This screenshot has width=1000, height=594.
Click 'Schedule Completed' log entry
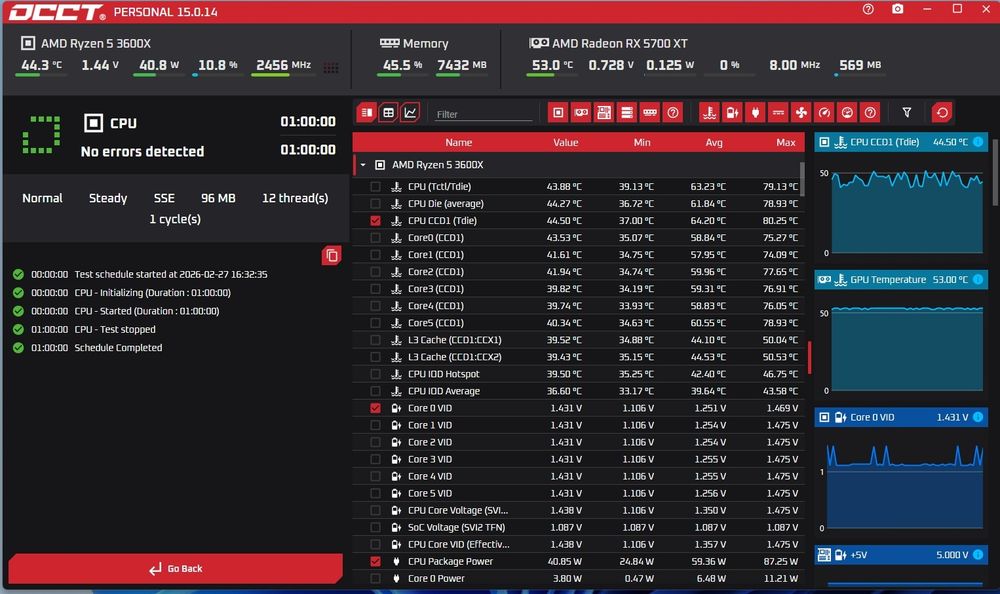(118, 348)
